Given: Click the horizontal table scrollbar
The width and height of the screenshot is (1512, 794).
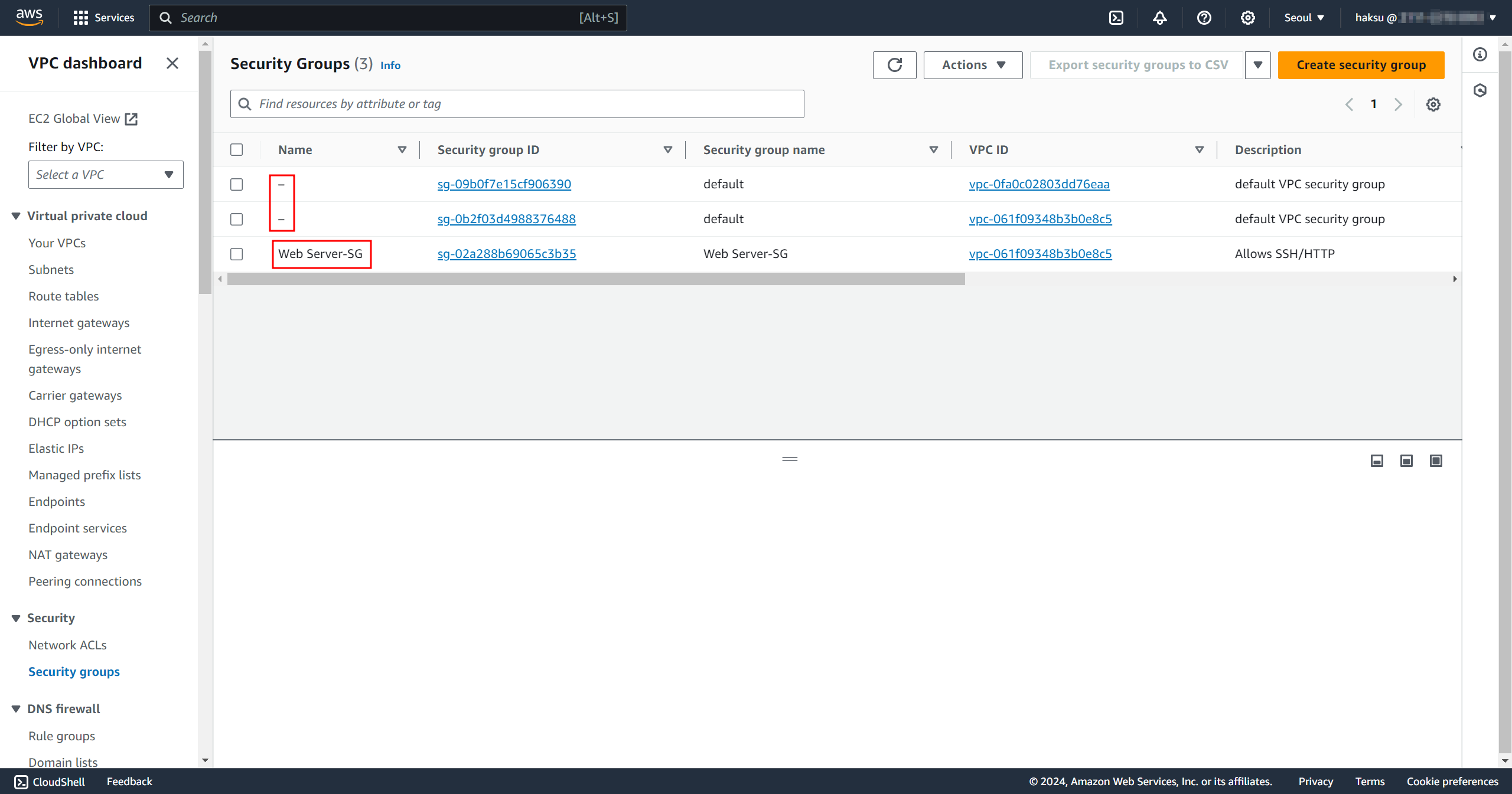Looking at the screenshot, I should 595,279.
